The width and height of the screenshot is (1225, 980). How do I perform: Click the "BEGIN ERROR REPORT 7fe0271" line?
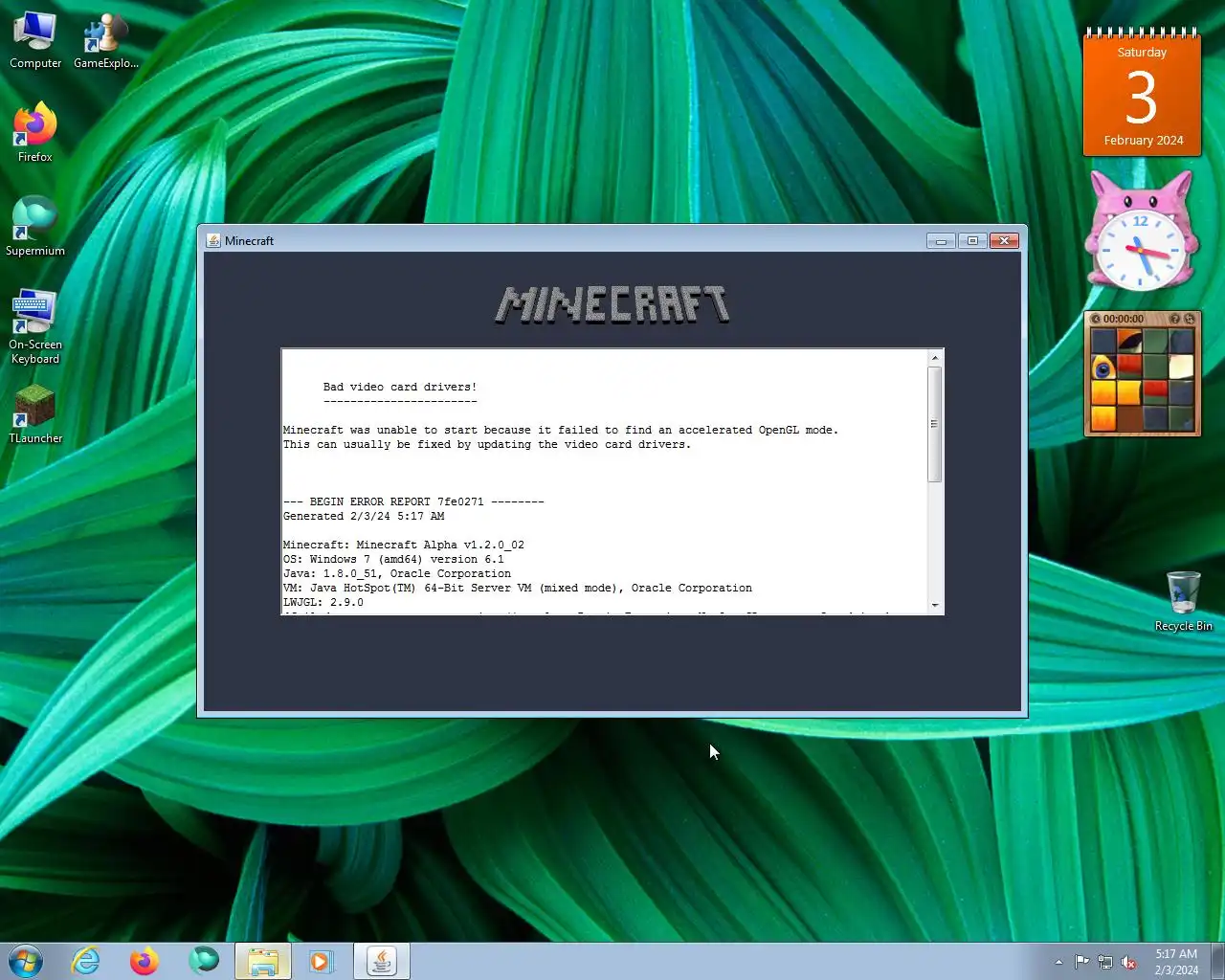coord(413,501)
